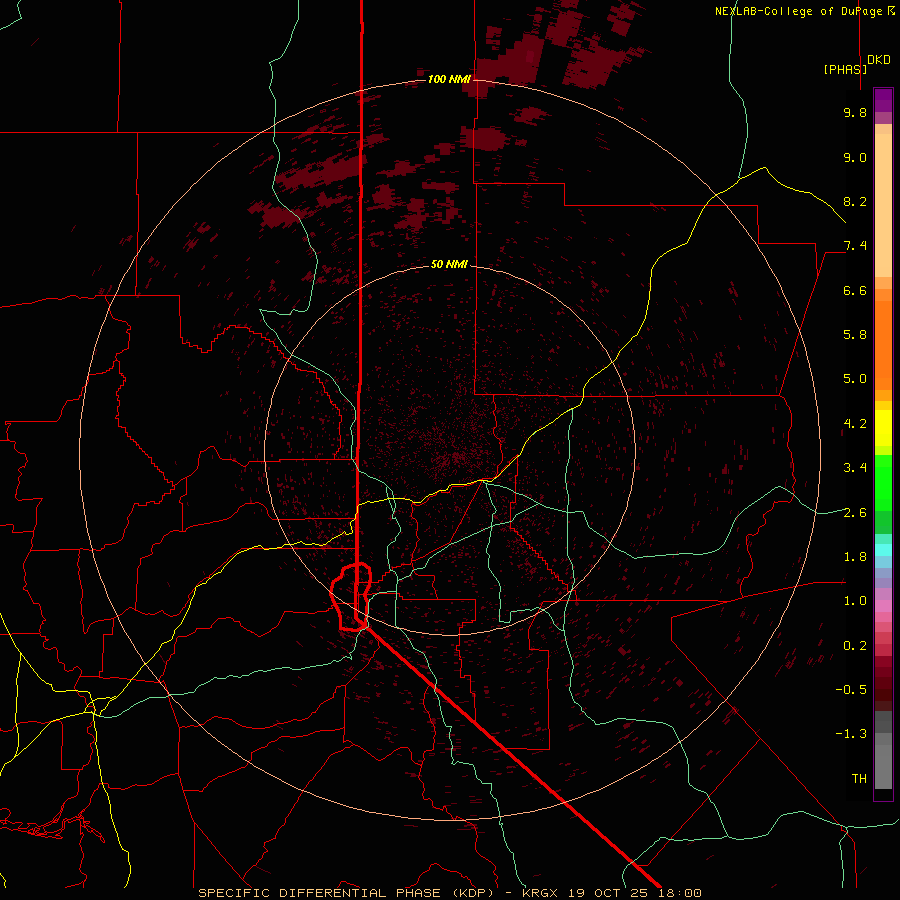Select the 2.6 legend value
The image size is (900, 900).
[855, 513]
